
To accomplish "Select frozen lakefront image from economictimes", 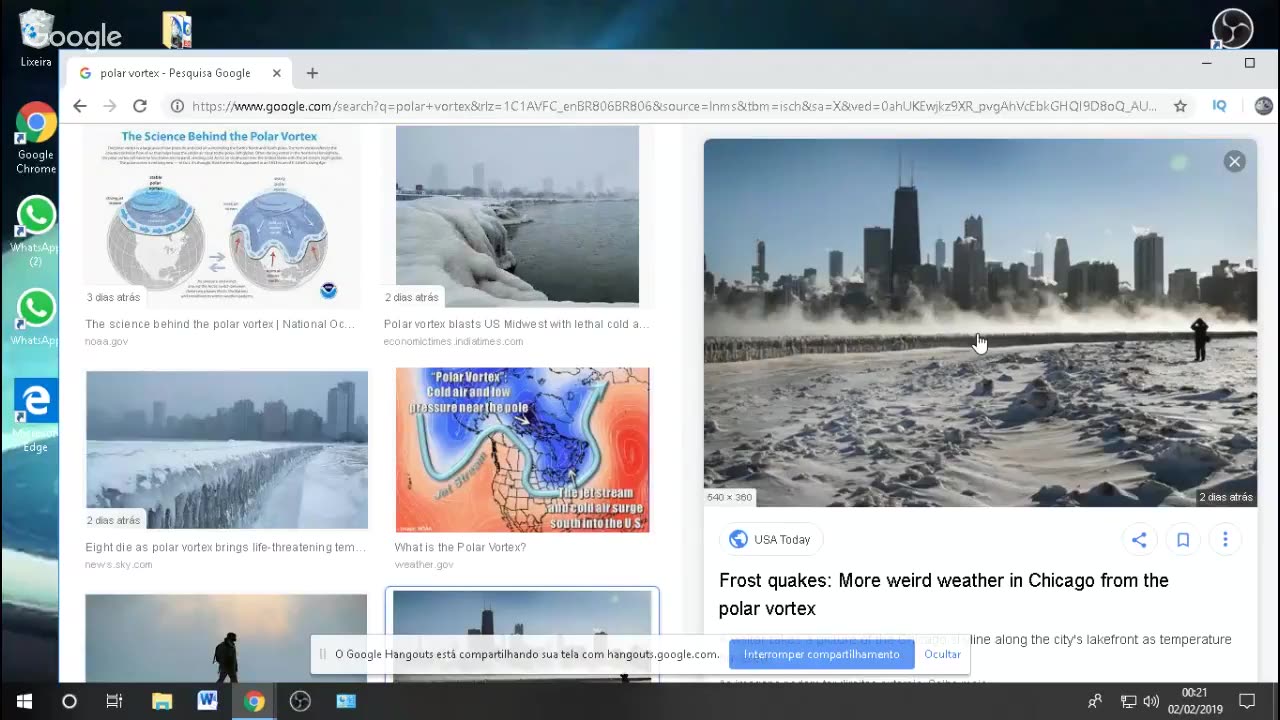I will (517, 216).
